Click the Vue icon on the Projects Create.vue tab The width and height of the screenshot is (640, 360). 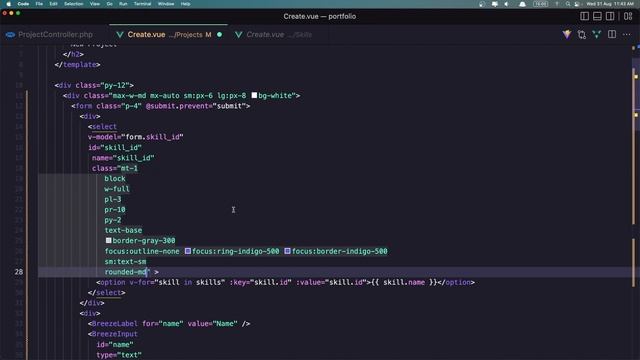[x=120, y=35]
